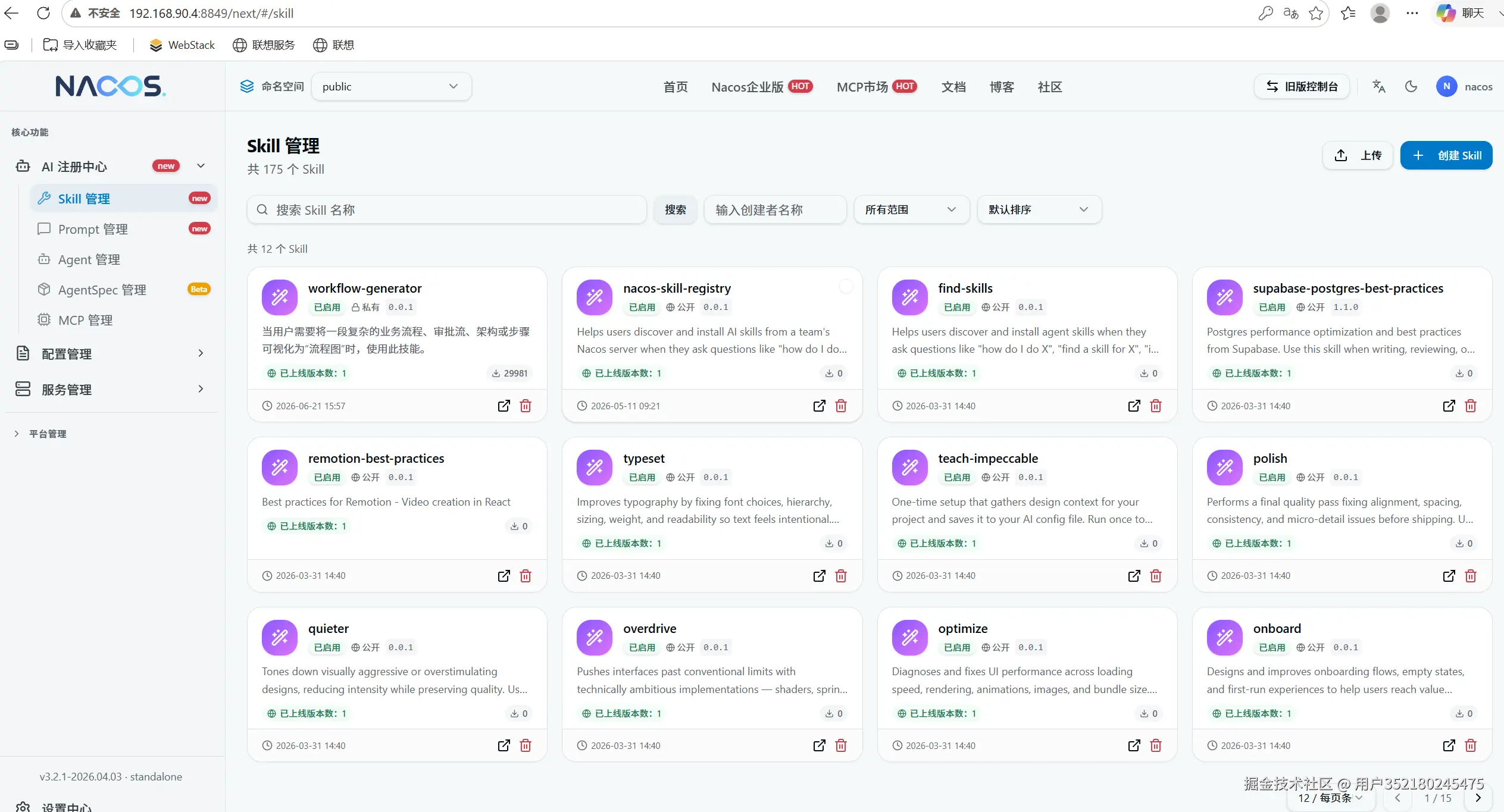The image size is (1504, 812).
Task: Click the 创建 Skill button
Action: (1446, 155)
